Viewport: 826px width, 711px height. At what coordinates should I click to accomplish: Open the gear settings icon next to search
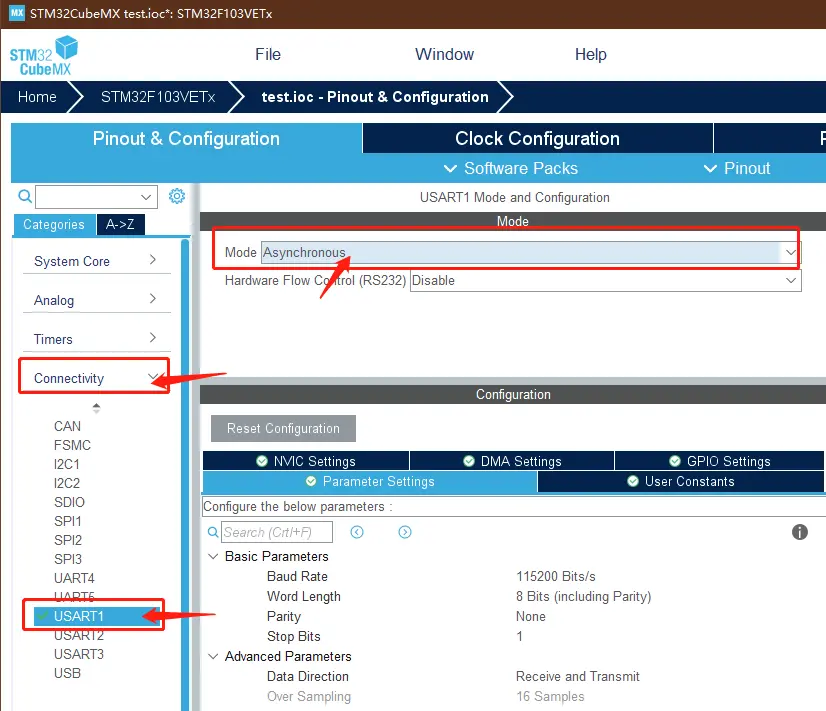[177, 196]
